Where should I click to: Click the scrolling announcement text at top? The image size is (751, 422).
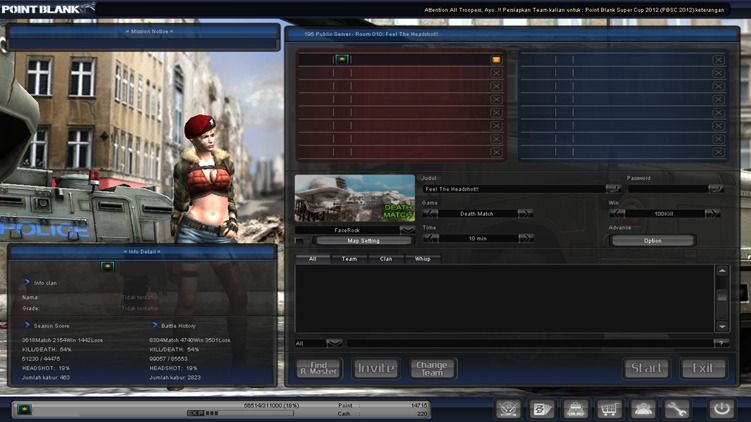[x=574, y=10]
